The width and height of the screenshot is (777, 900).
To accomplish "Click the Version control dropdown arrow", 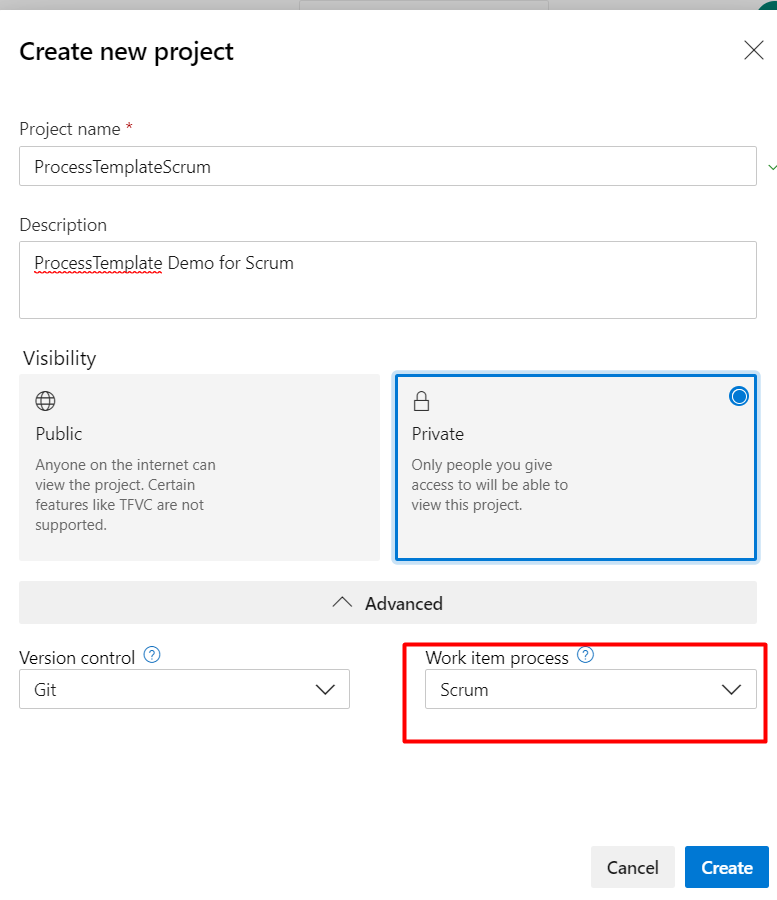I will tap(325, 689).
